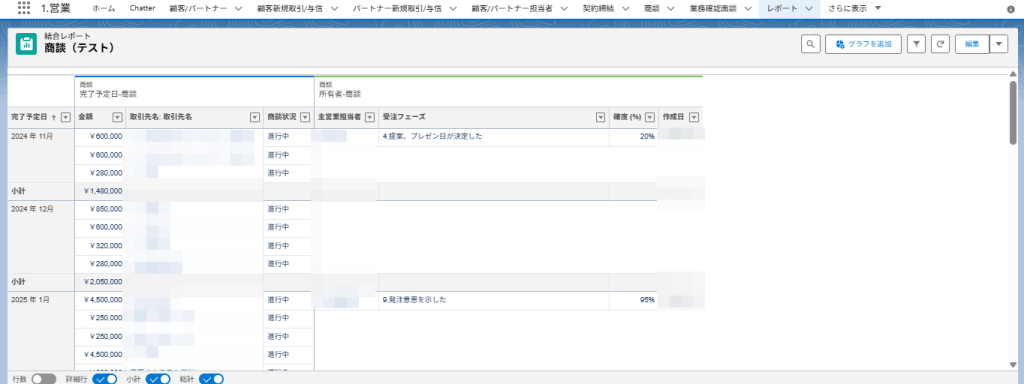Click the sort arrow on 完了予定日 column
Screen dimensions: 1024x384
pos(53,117)
